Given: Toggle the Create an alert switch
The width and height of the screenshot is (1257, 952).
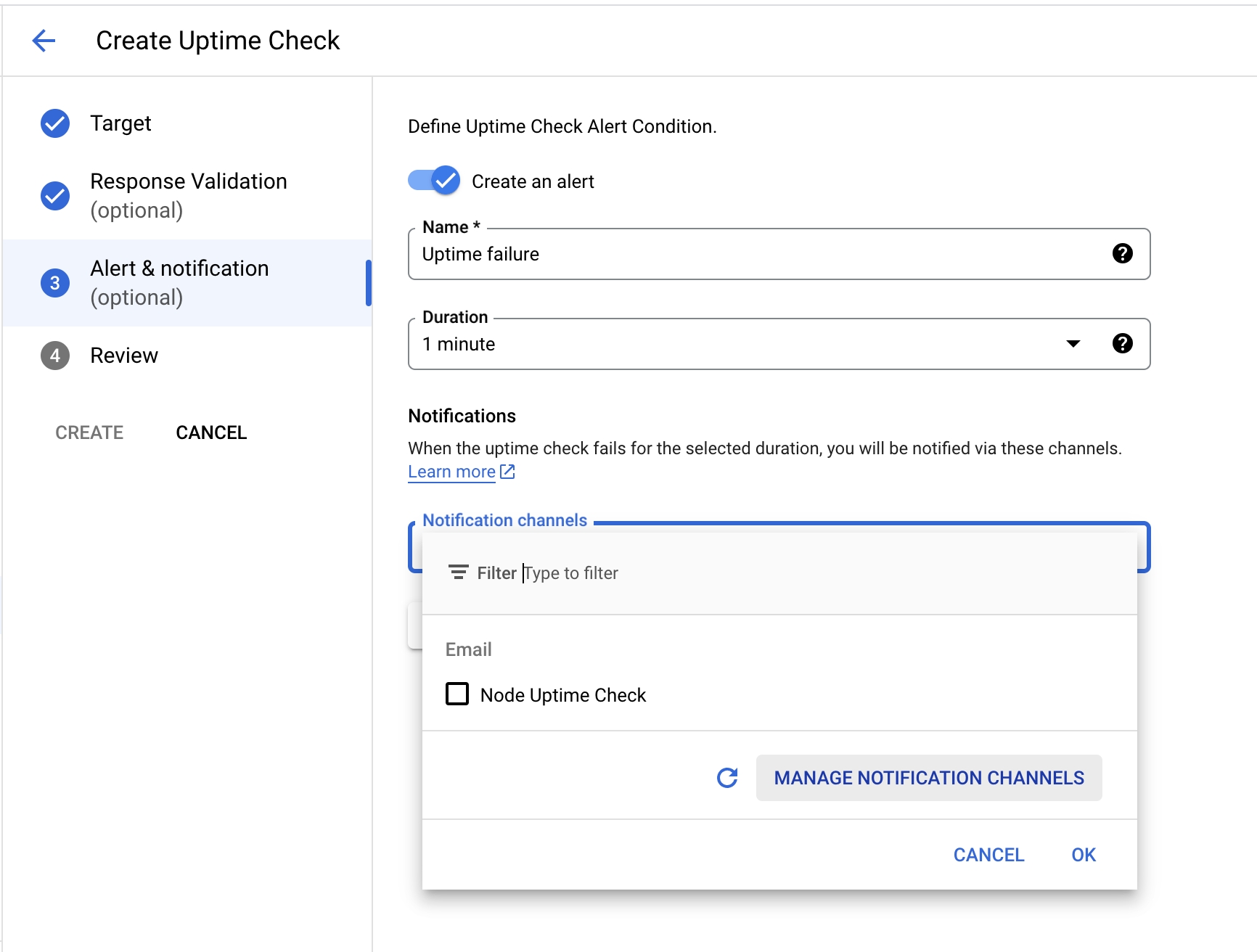Looking at the screenshot, I should (434, 181).
